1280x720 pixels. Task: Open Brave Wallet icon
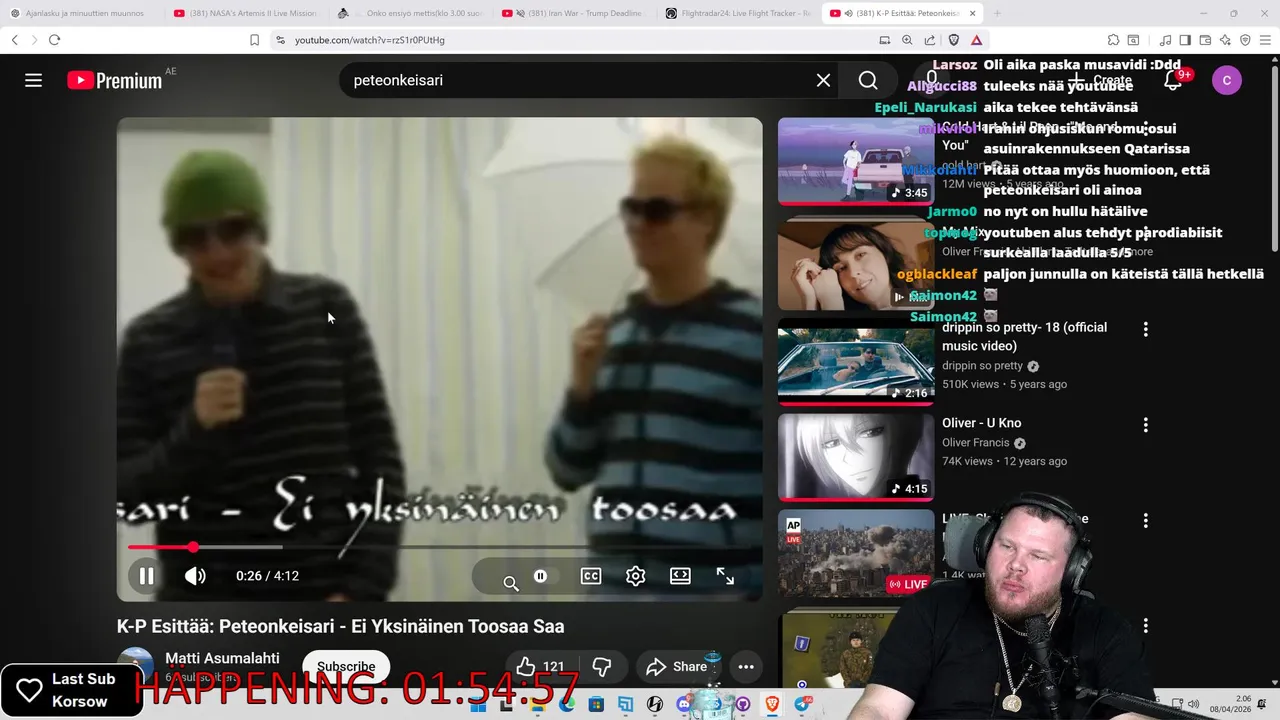click(1205, 40)
